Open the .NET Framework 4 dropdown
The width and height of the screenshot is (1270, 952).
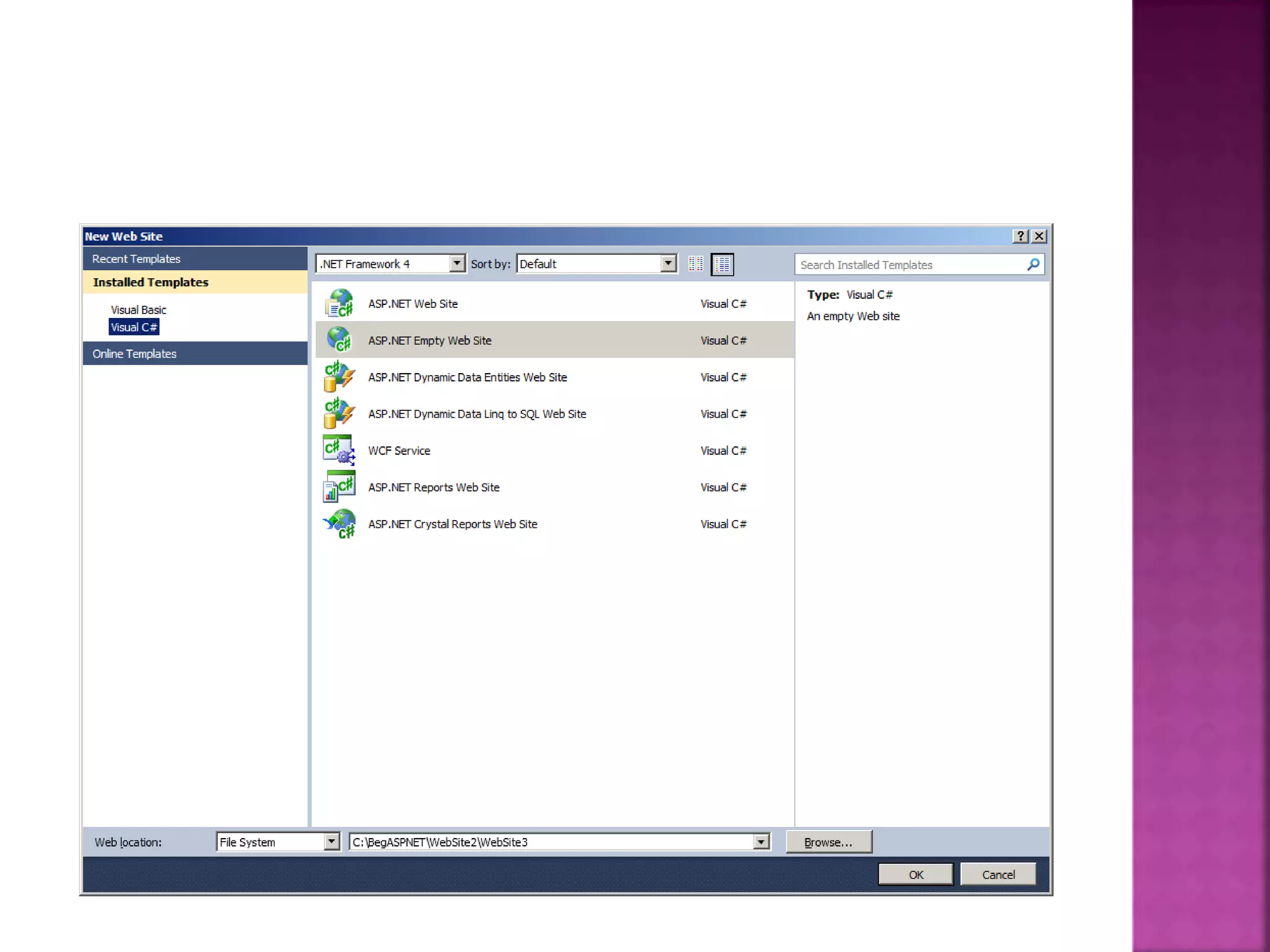click(457, 263)
